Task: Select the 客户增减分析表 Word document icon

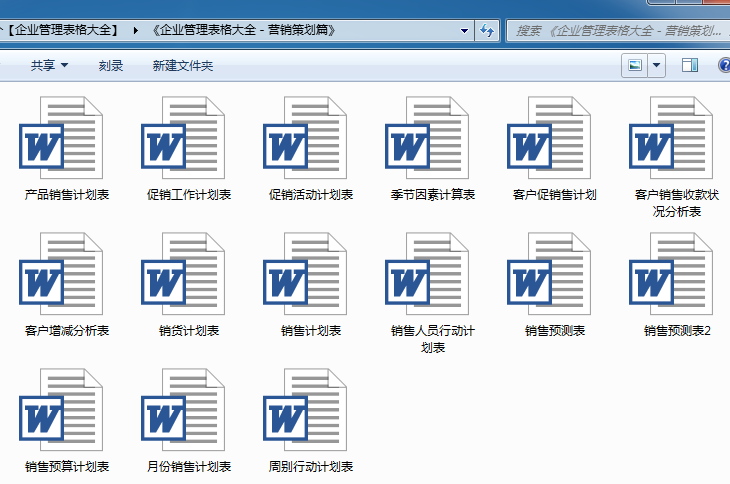Action: click(61, 274)
